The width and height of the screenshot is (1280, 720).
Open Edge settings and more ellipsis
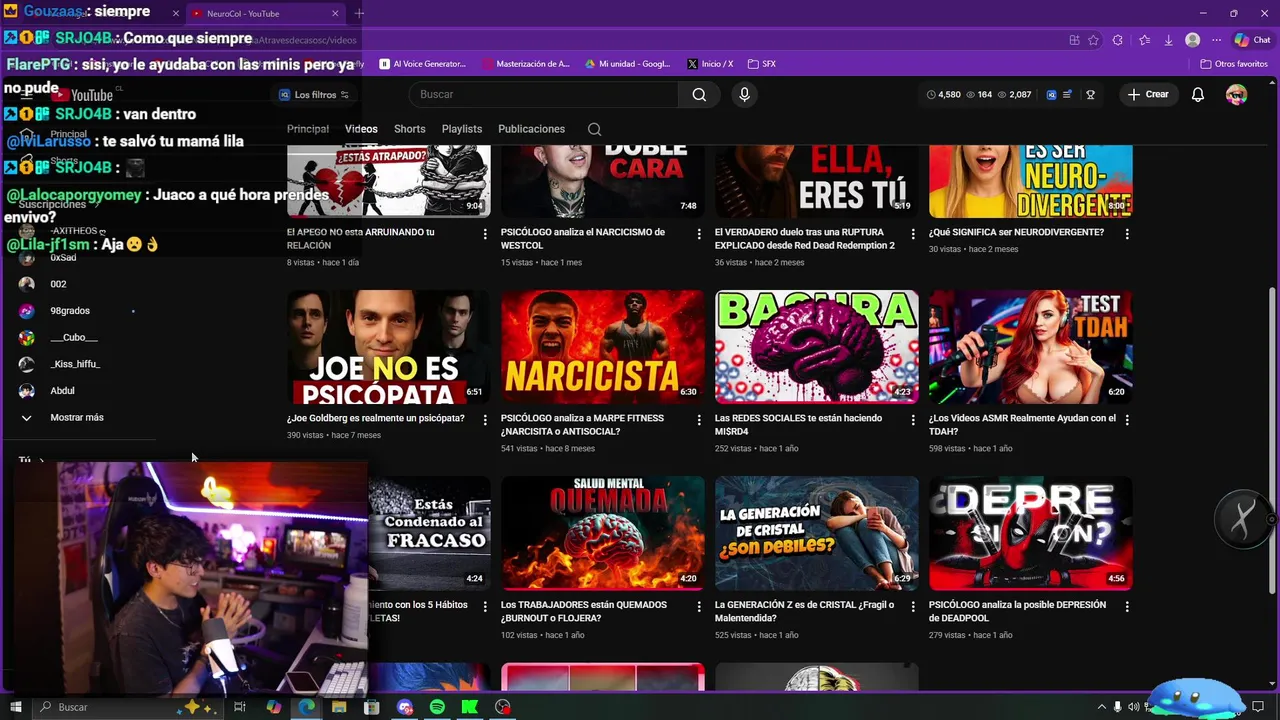coord(1216,40)
